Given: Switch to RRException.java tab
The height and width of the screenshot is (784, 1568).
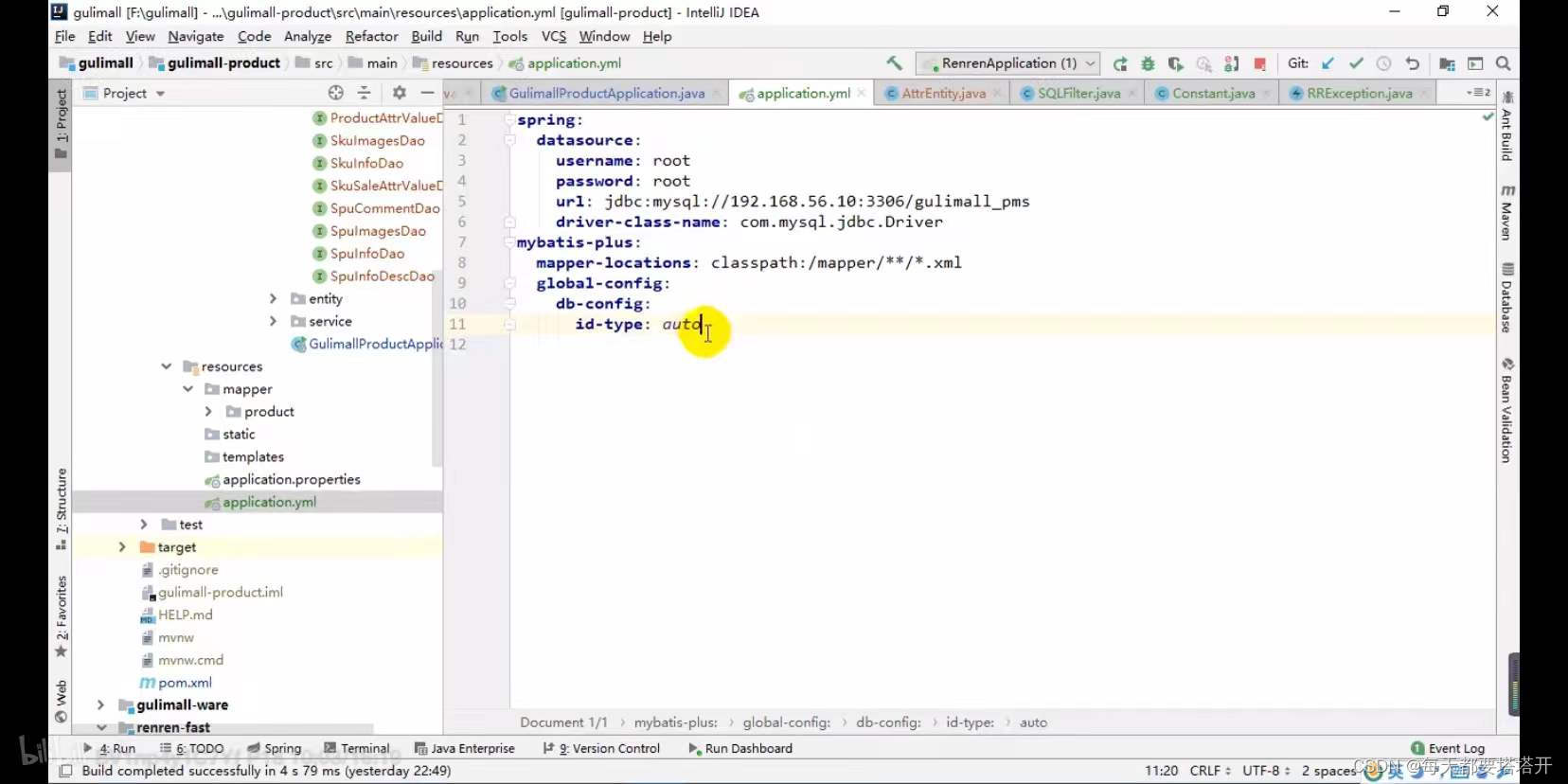Looking at the screenshot, I should point(1360,93).
